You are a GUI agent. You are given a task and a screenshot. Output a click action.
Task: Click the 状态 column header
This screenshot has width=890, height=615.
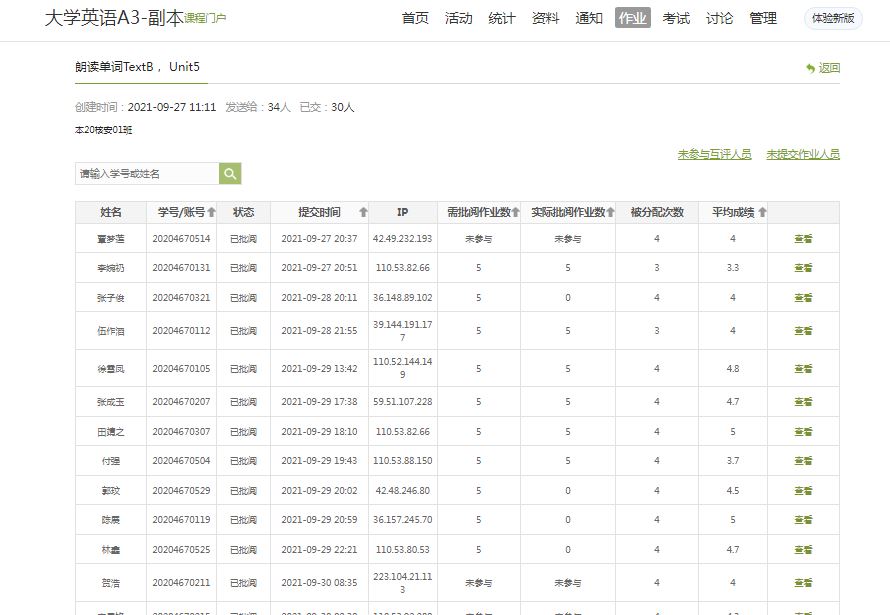point(244,212)
